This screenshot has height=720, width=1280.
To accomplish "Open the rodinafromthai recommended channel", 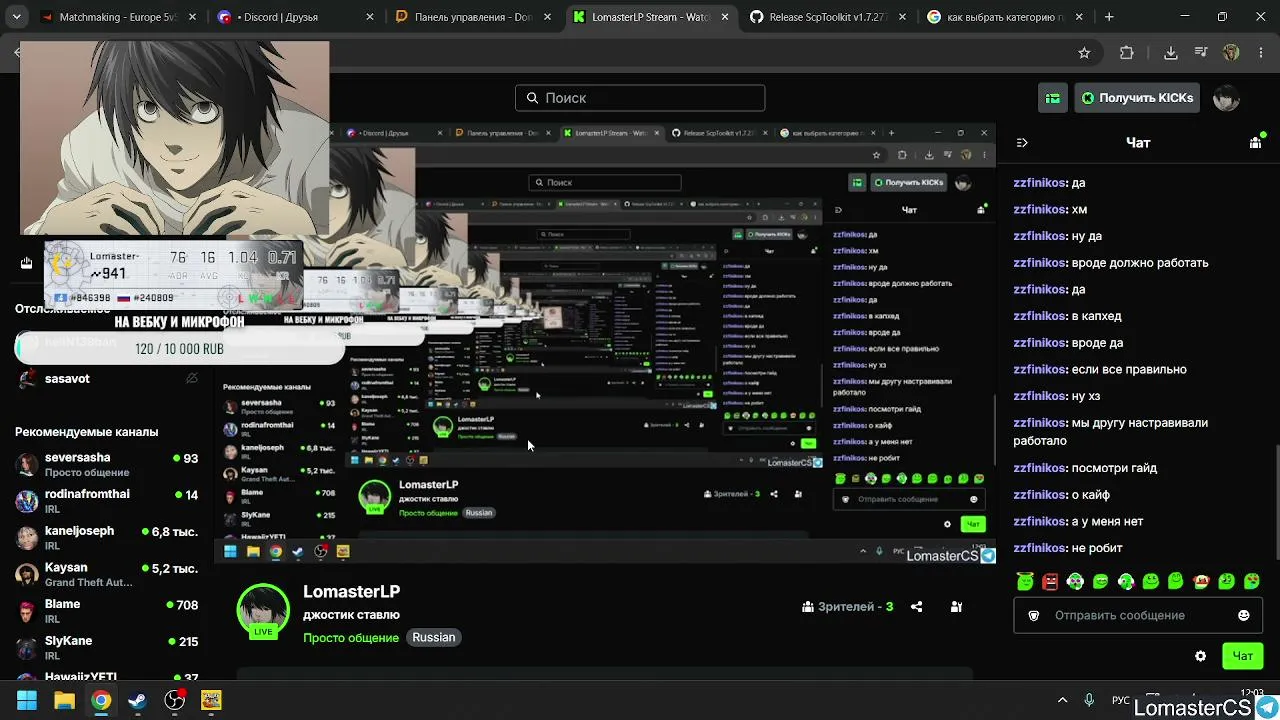I will pos(107,501).
